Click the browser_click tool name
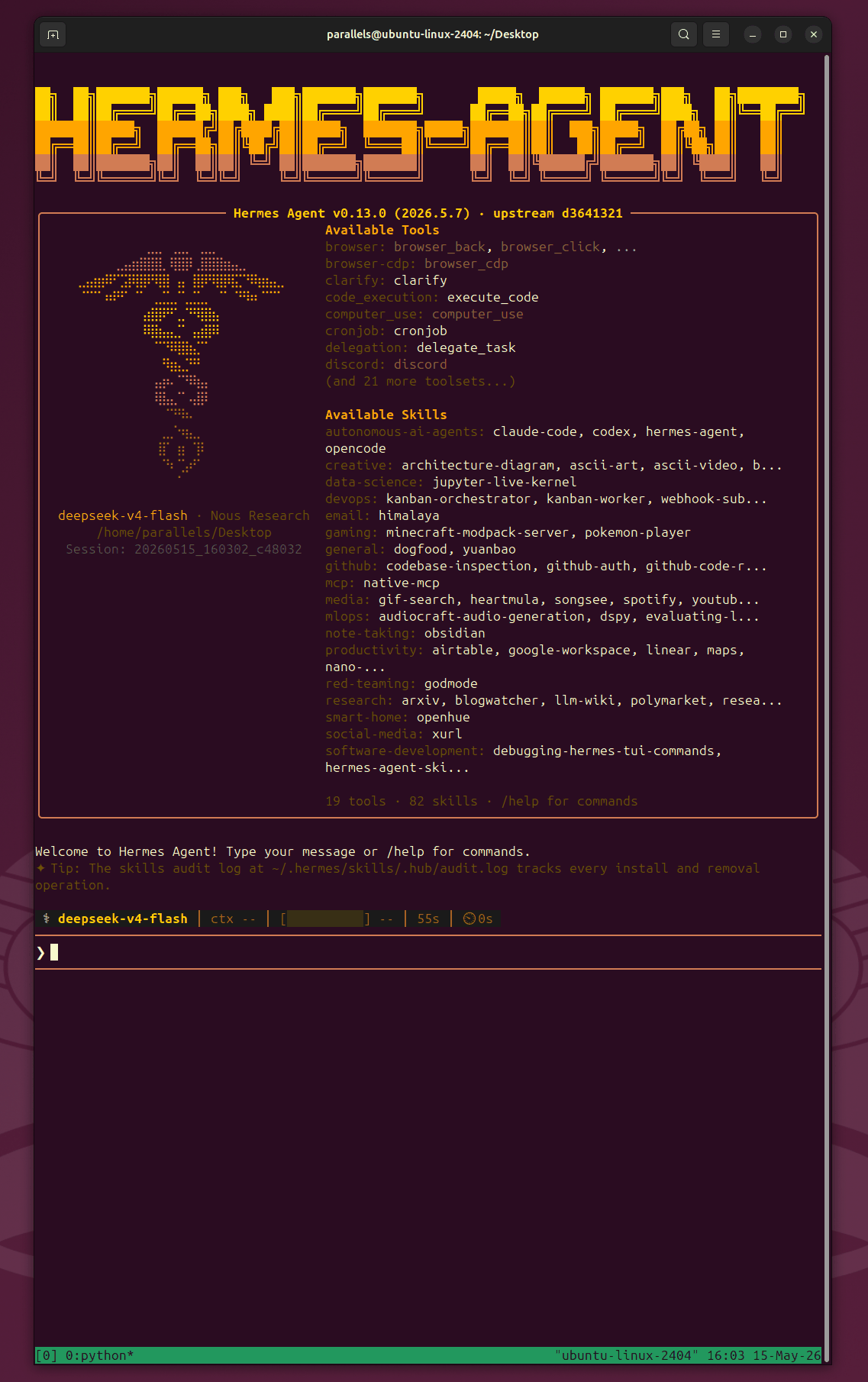868x1382 pixels. pos(550,247)
